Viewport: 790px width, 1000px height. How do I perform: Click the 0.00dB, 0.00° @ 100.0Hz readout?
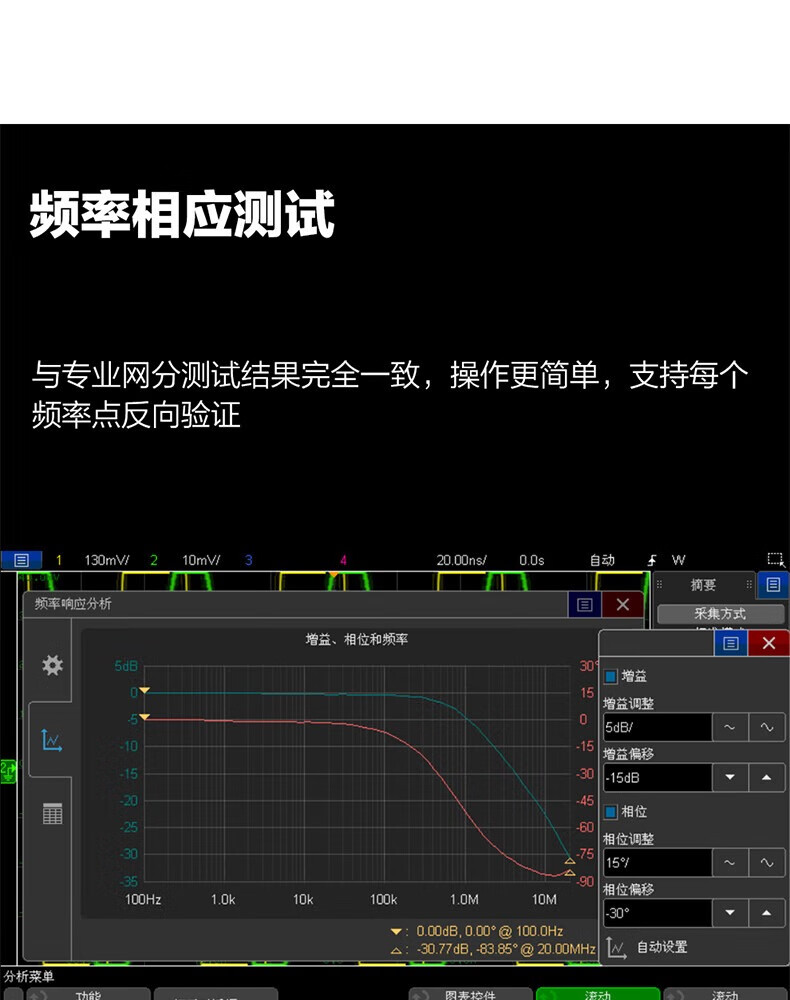490,931
